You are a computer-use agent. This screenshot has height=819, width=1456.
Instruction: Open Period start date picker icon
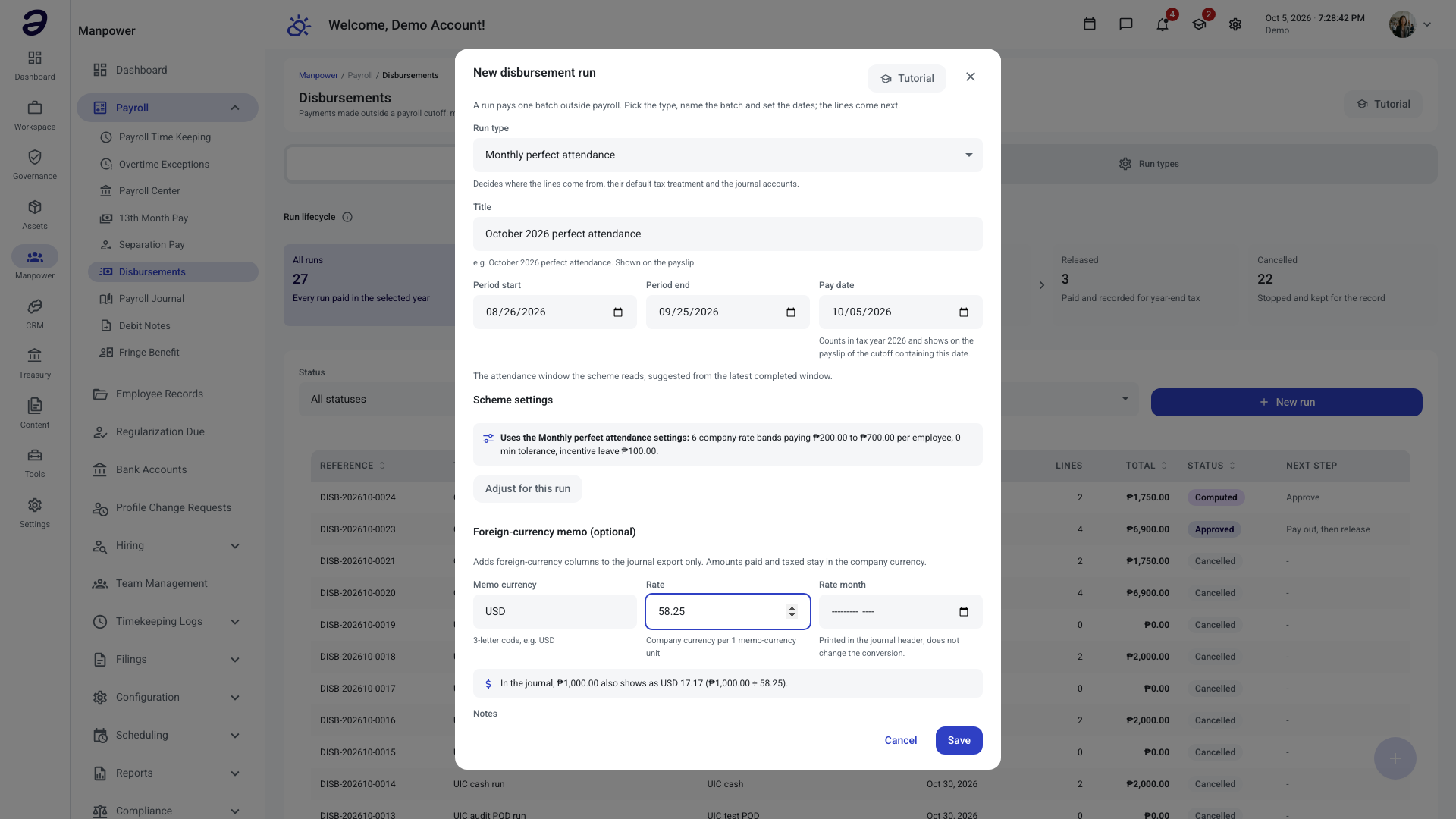coord(618,312)
